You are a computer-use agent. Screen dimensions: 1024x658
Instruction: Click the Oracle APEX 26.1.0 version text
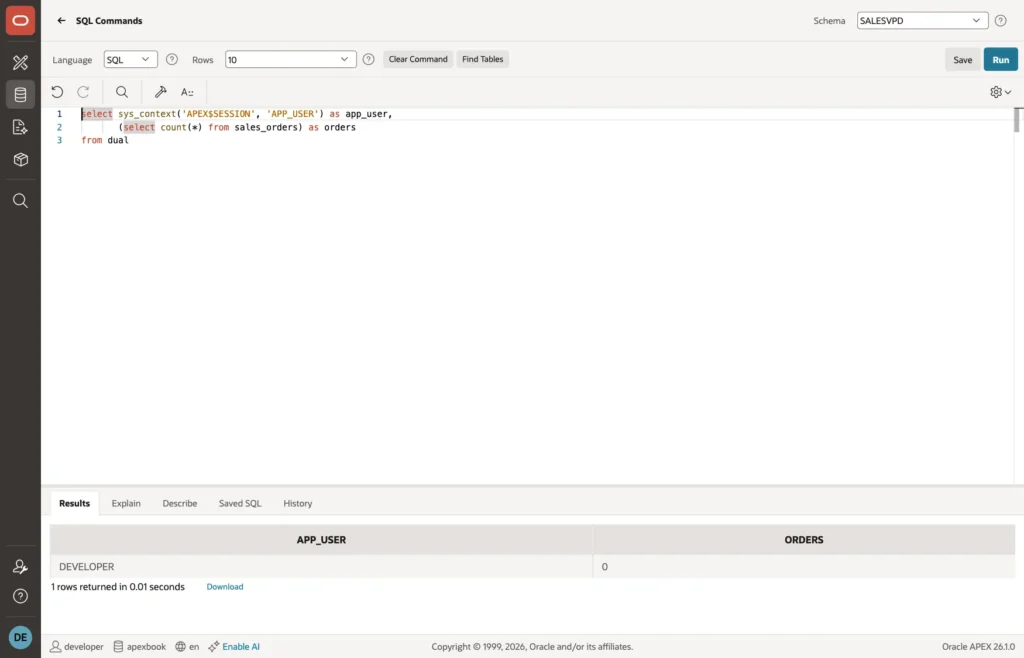point(978,647)
